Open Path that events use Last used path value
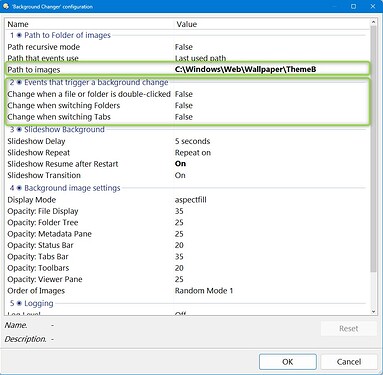The height and width of the screenshot is (375, 383). pos(200,58)
